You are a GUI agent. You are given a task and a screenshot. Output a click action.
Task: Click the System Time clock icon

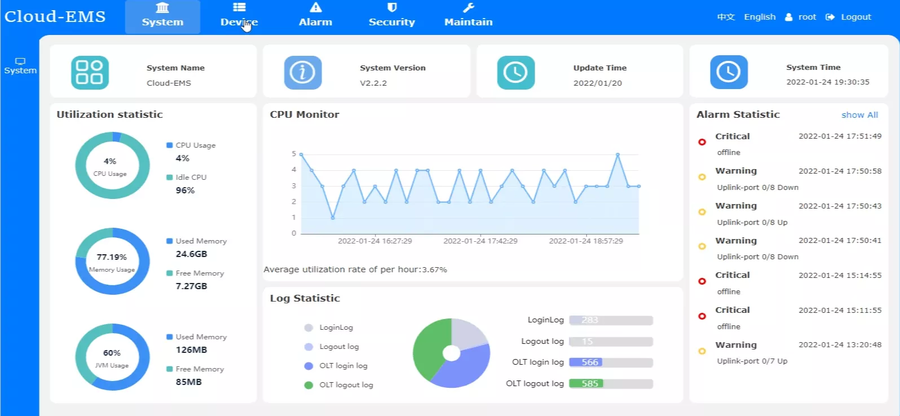728,73
